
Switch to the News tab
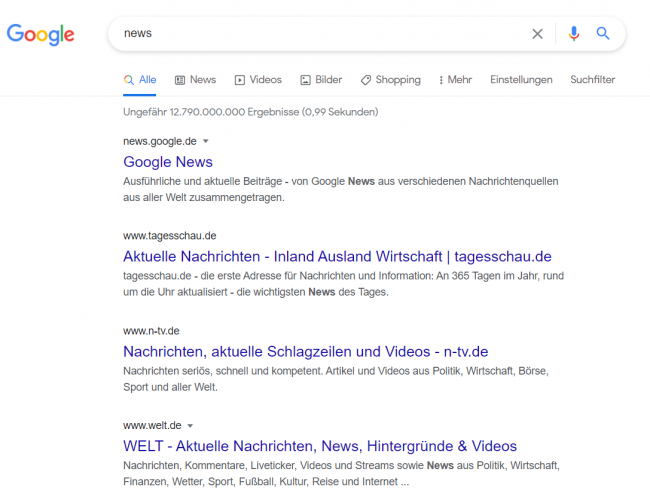click(x=195, y=80)
